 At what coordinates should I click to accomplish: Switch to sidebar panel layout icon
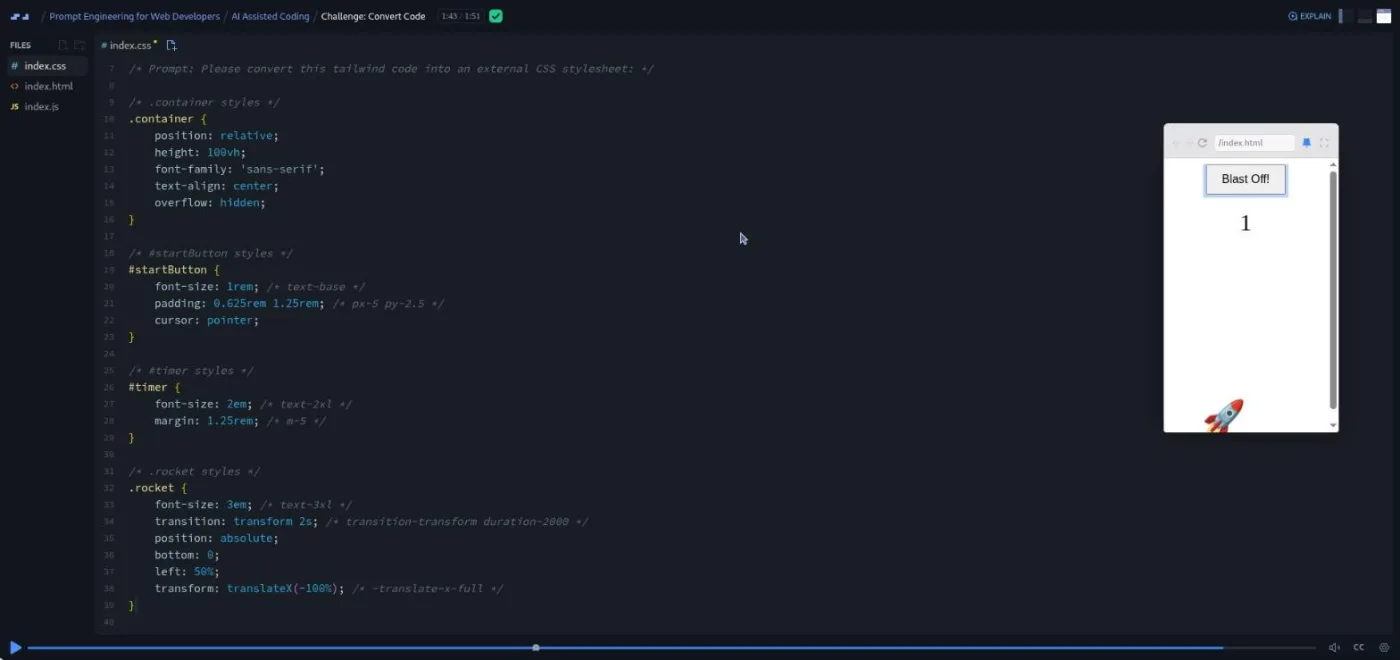click(x=1346, y=16)
